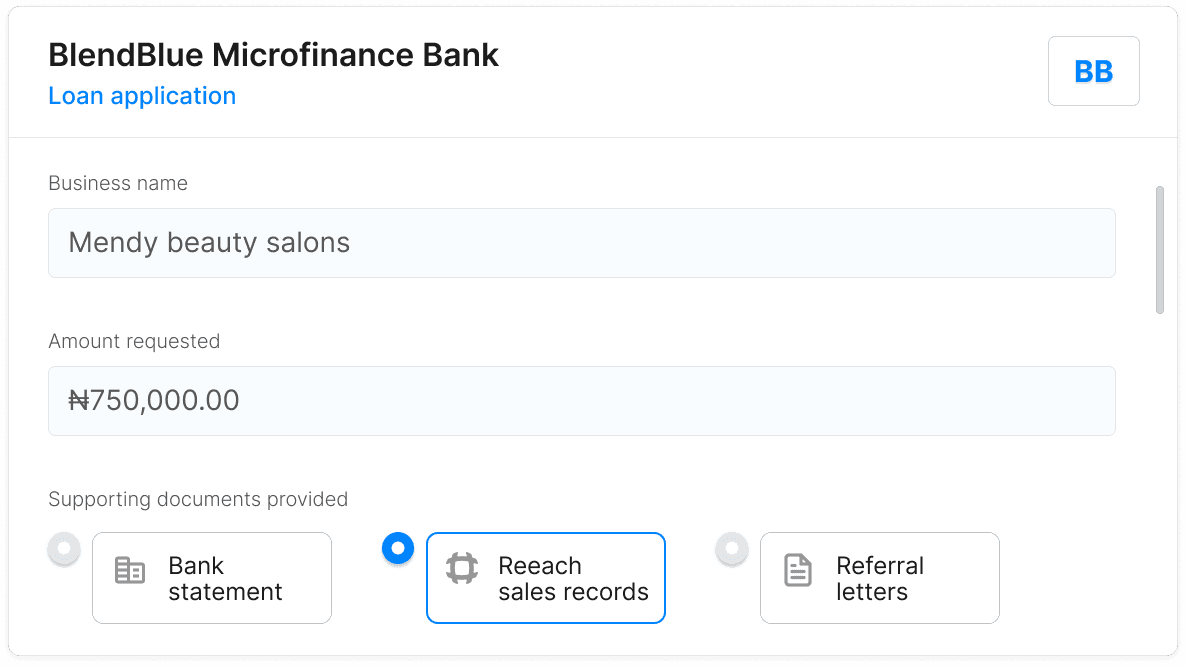Select the Referral letters radio button
The width and height of the screenshot is (1186, 666).
coord(732,548)
